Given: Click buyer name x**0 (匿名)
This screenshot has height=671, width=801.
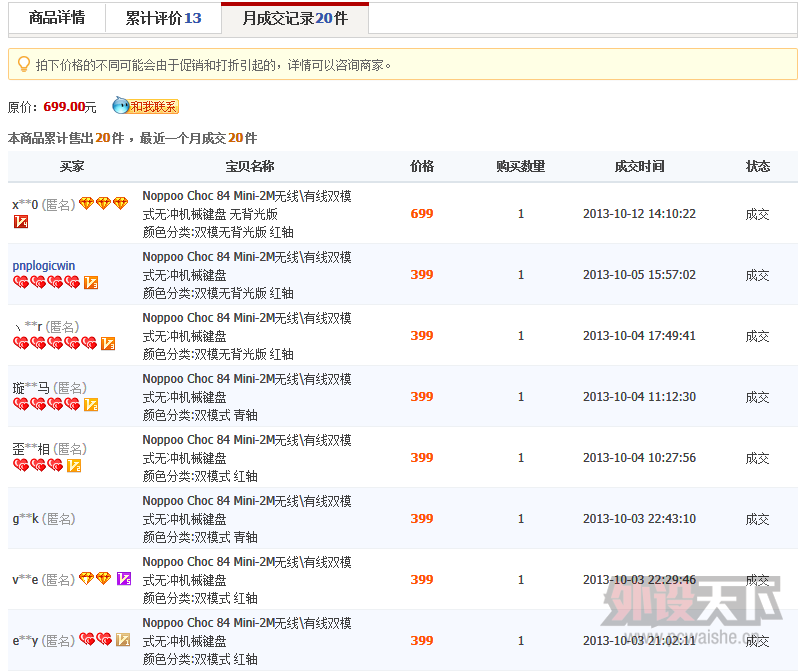Looking at the screenshot, I should click(44, 204).
